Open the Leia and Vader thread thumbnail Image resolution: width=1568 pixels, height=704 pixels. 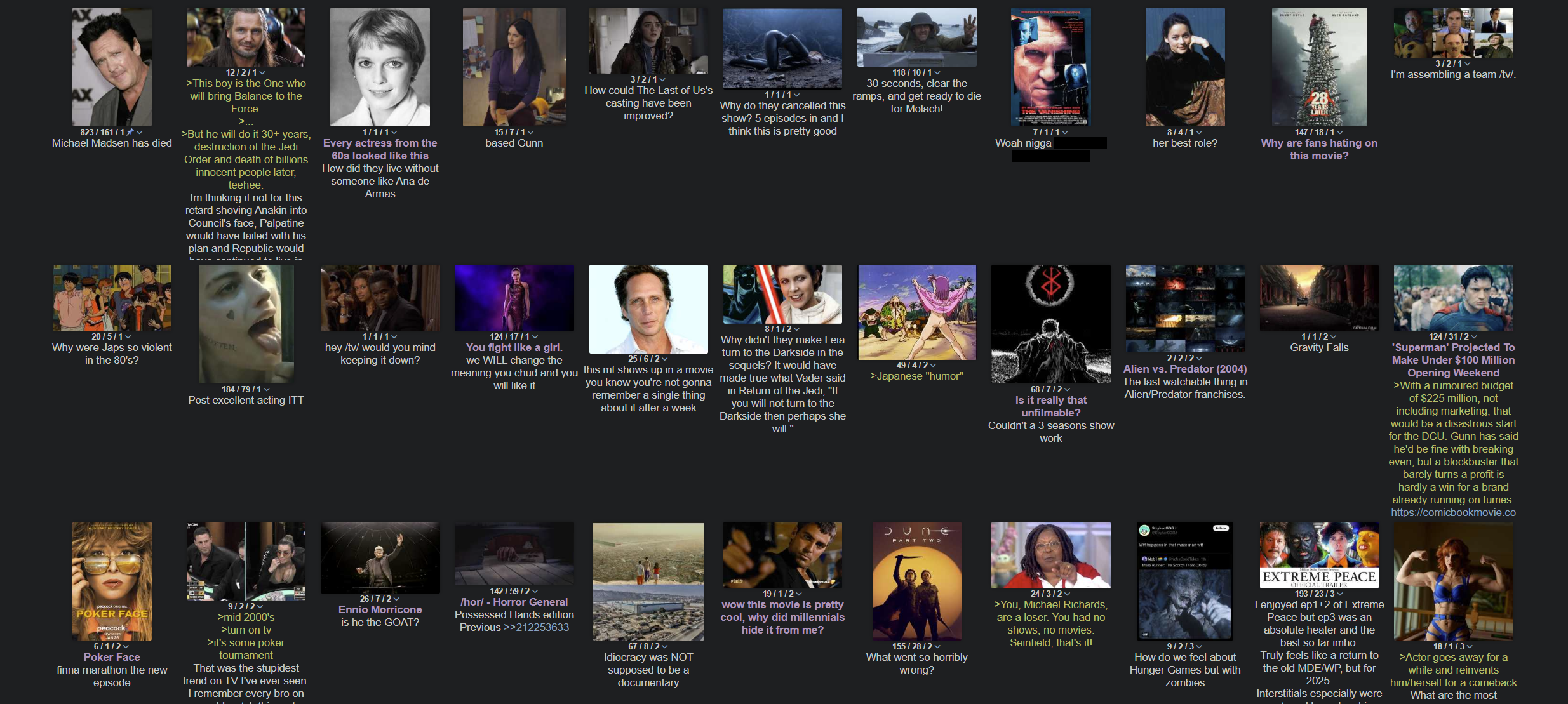[x=782, y=294]
